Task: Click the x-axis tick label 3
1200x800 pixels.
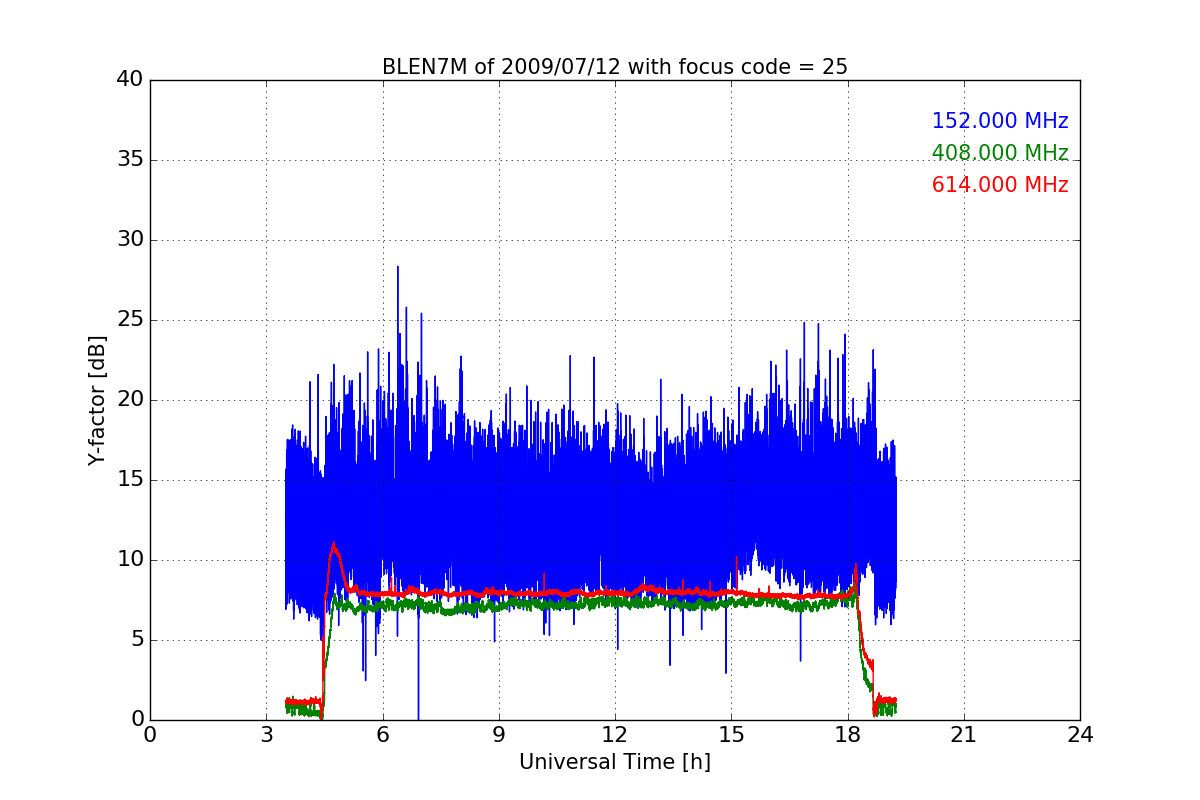Action: [x=266, y=735]
